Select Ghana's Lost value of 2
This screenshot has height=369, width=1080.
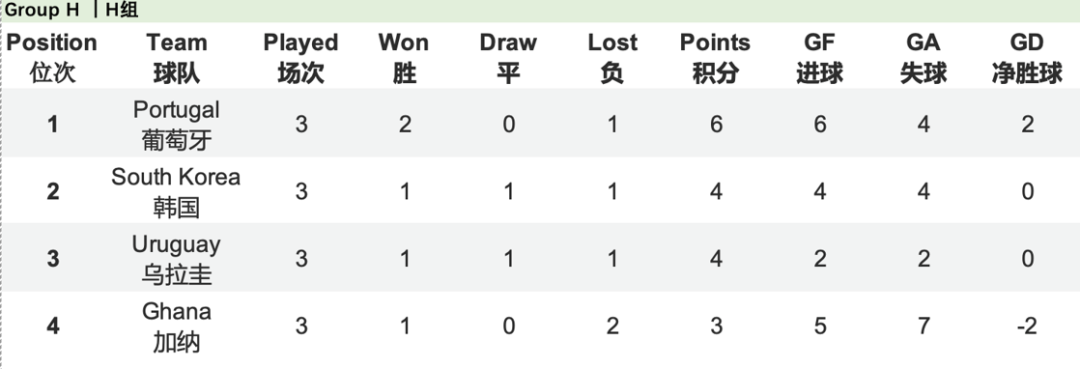tap(612, 326)
